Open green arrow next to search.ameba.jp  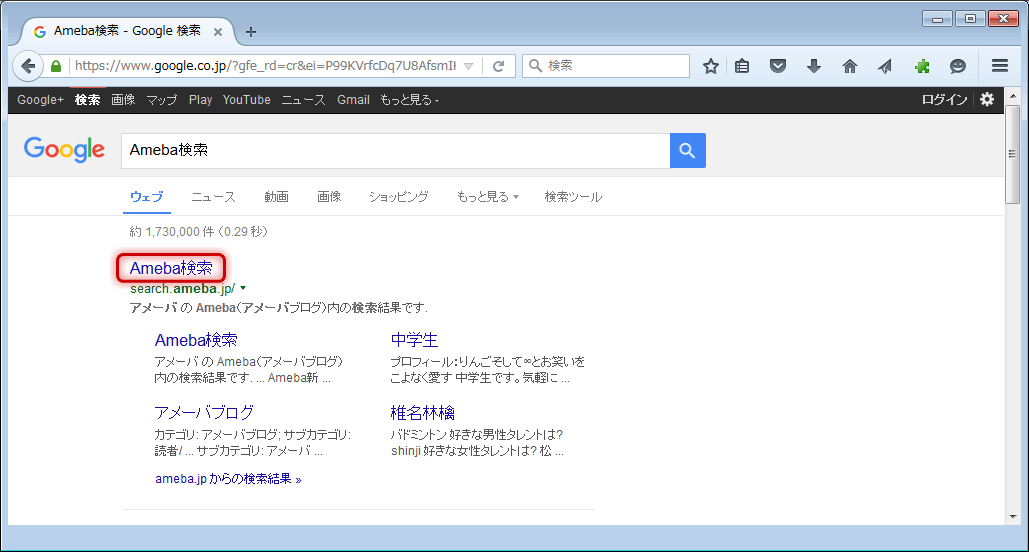click(243, 288)
